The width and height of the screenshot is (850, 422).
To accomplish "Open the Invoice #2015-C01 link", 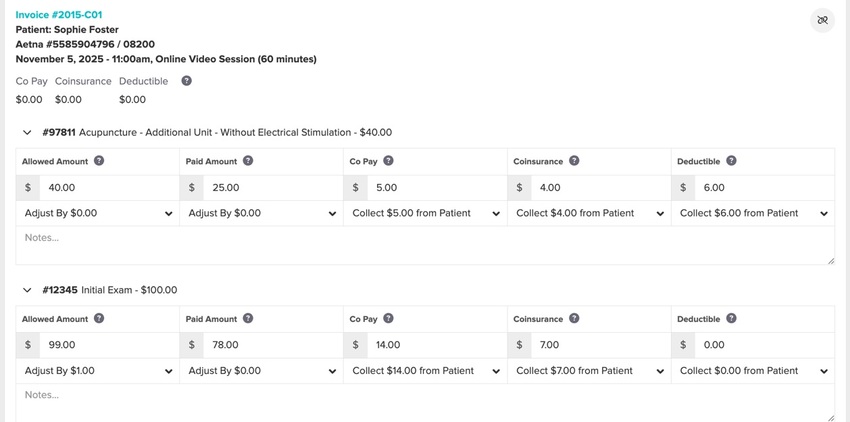I will (59, 15).
